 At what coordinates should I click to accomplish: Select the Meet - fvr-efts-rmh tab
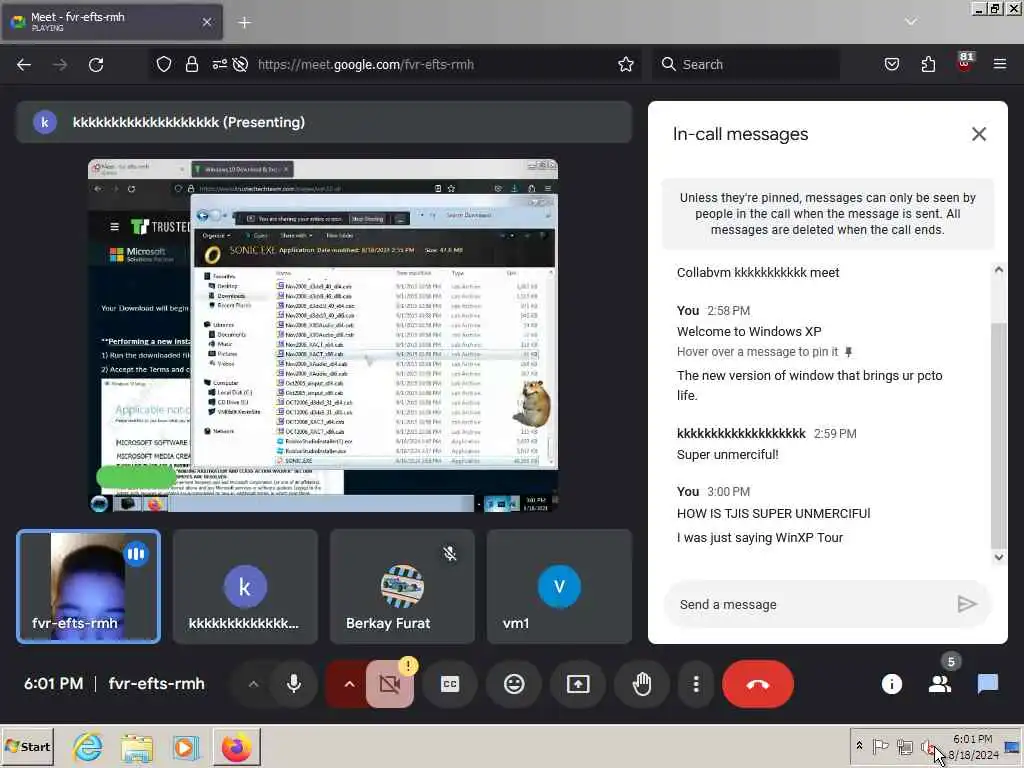[112, 22]
